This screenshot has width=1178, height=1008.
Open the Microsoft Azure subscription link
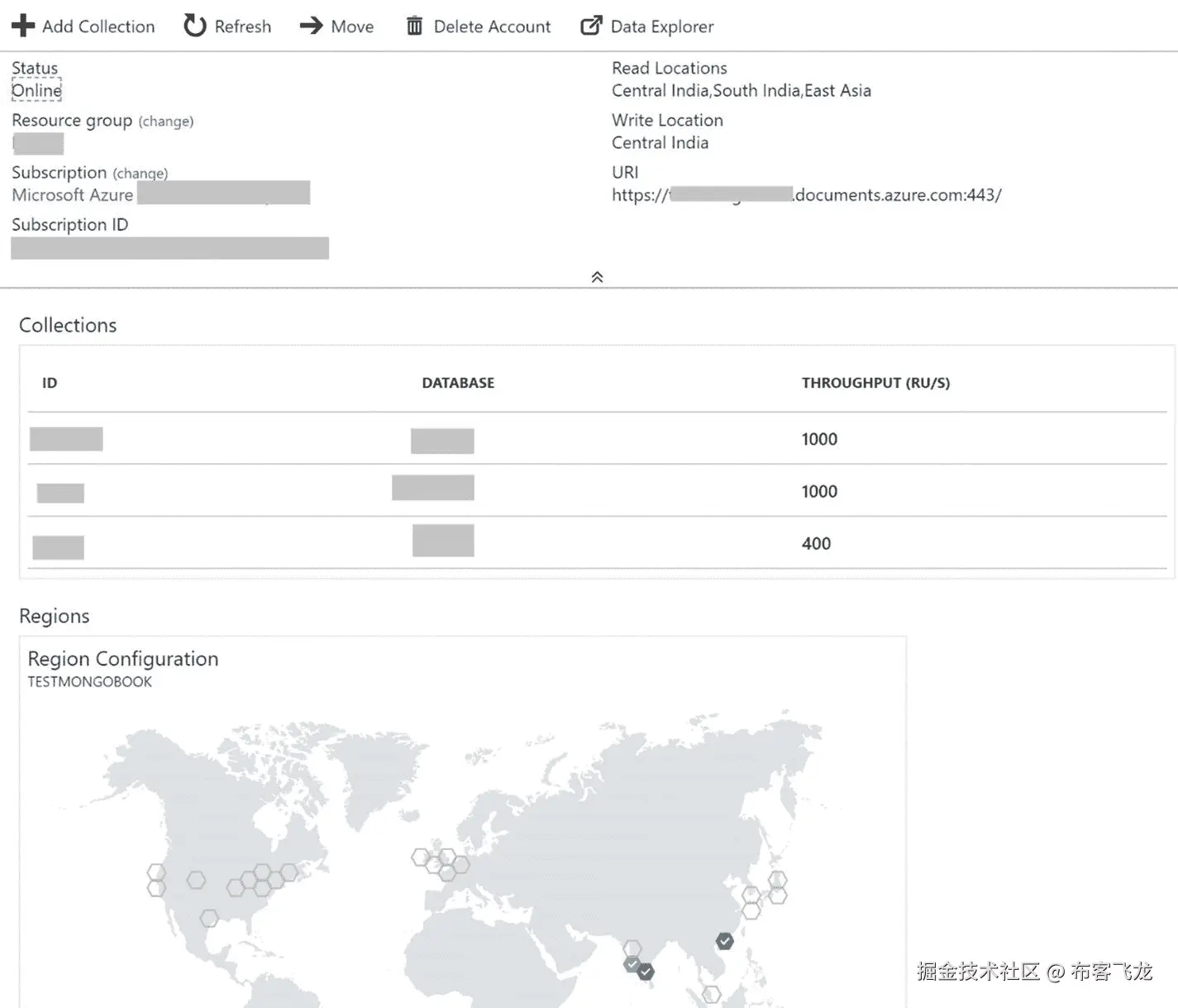pyautogui.click(x=73, y=195)
